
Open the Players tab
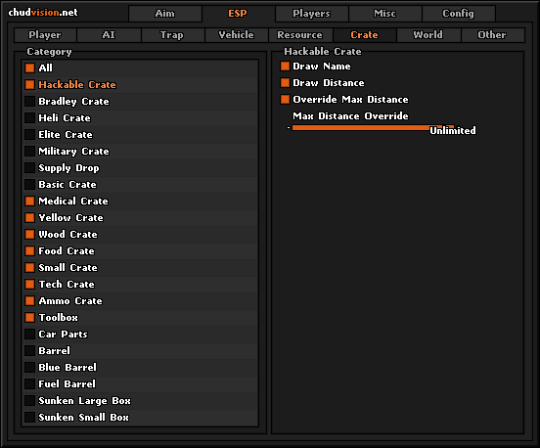point(311,14)
